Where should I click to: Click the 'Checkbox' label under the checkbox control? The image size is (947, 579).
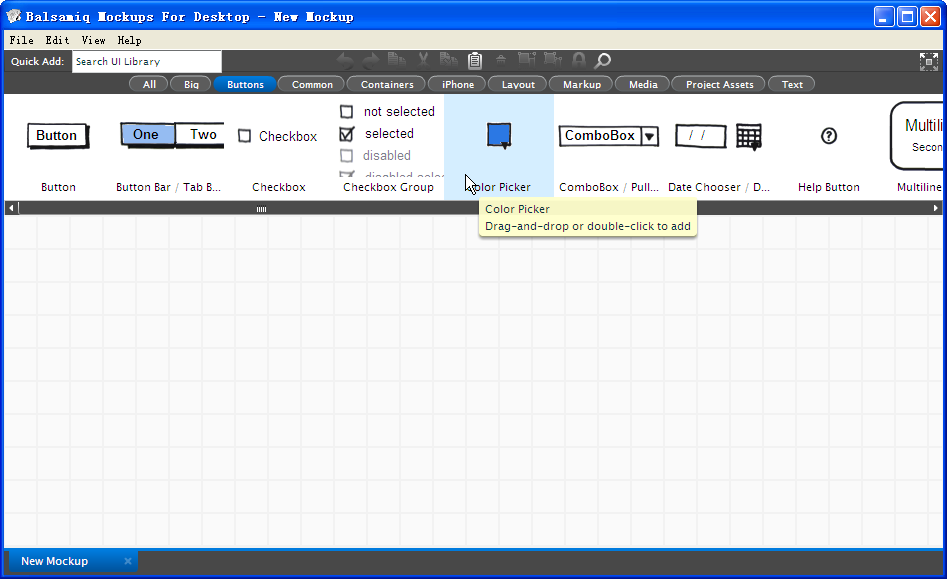[x=278, y=187]
